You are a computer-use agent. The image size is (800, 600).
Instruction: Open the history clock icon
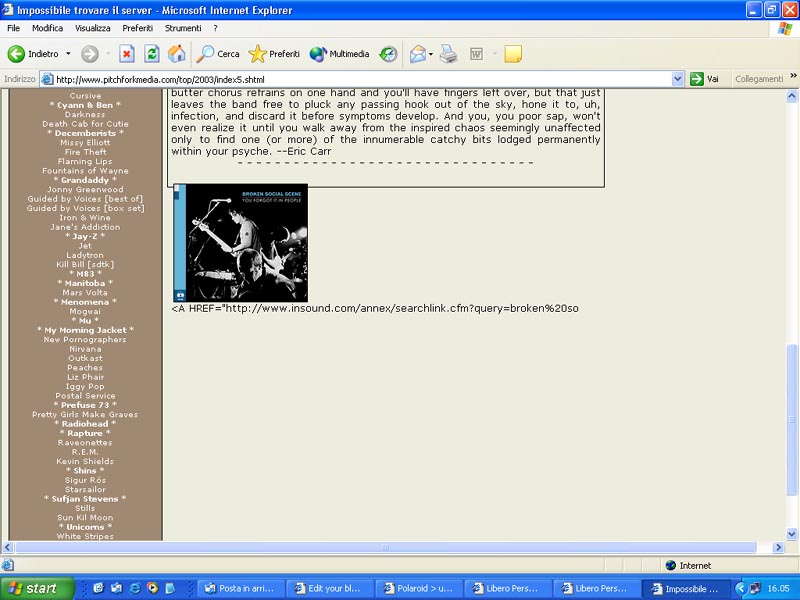tap(388, 54)
